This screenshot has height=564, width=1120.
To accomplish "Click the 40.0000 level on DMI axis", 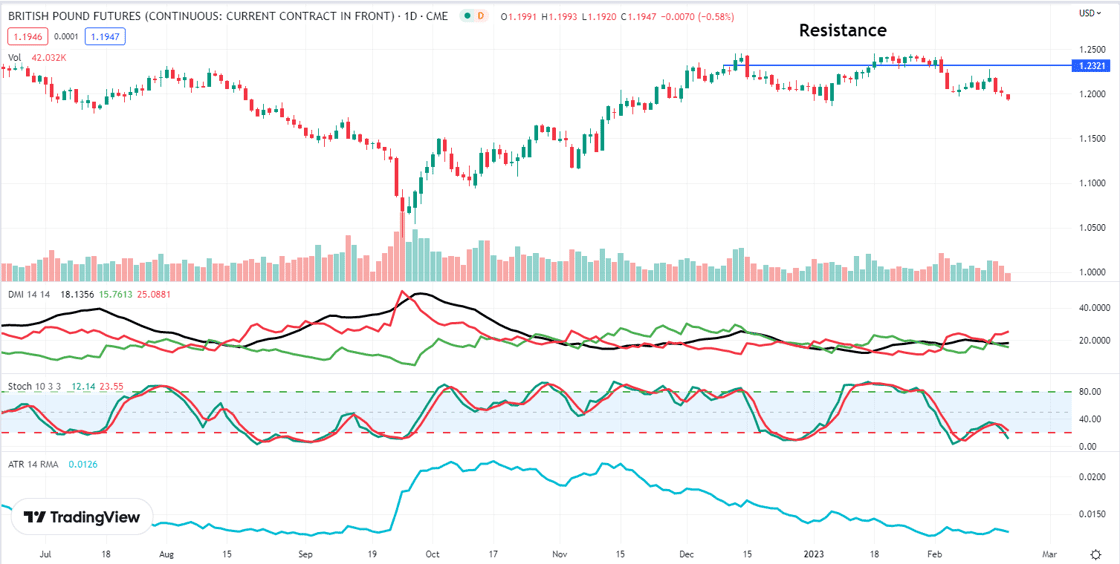I will tap(1092, 308).
